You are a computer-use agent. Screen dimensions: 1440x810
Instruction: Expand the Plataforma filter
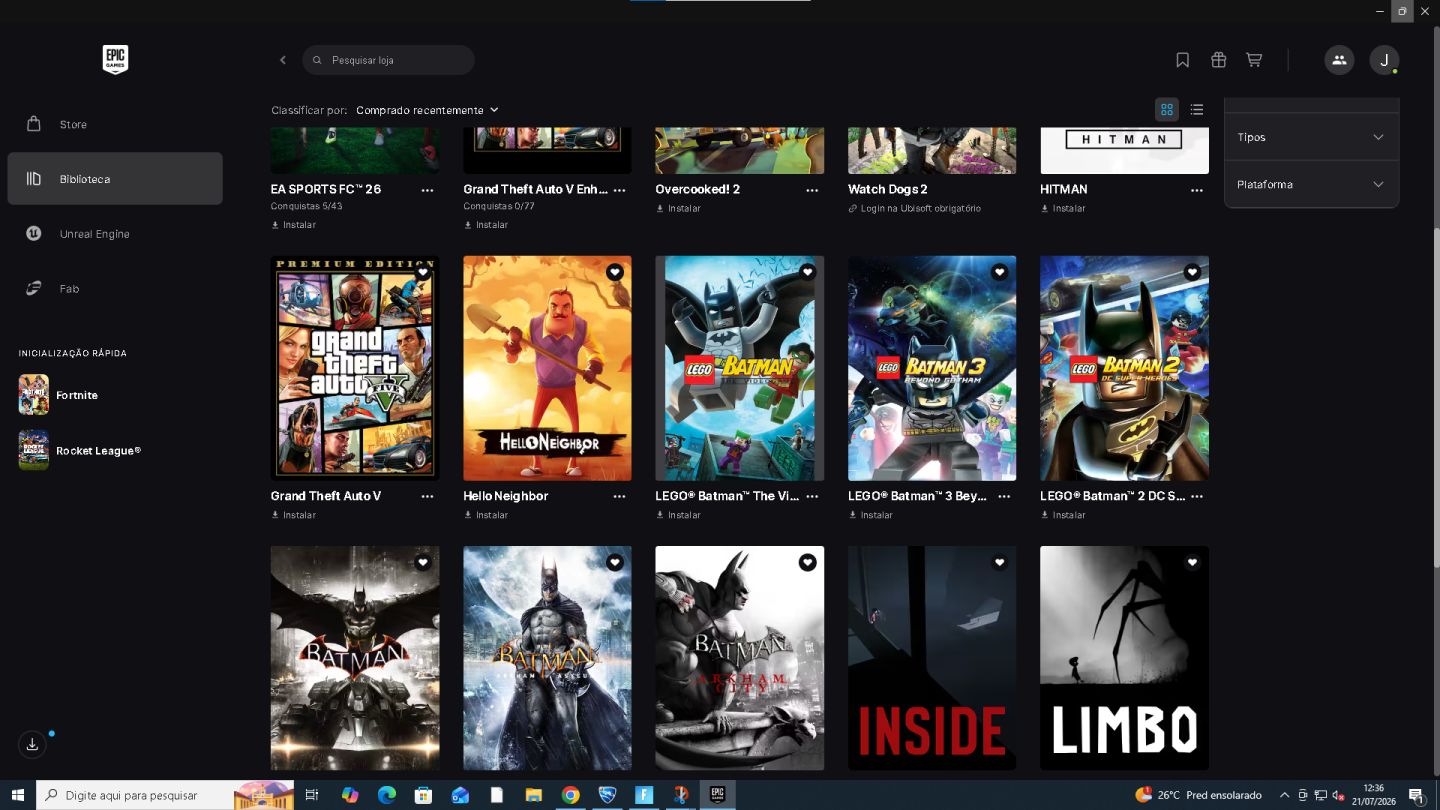[1311, 184]
